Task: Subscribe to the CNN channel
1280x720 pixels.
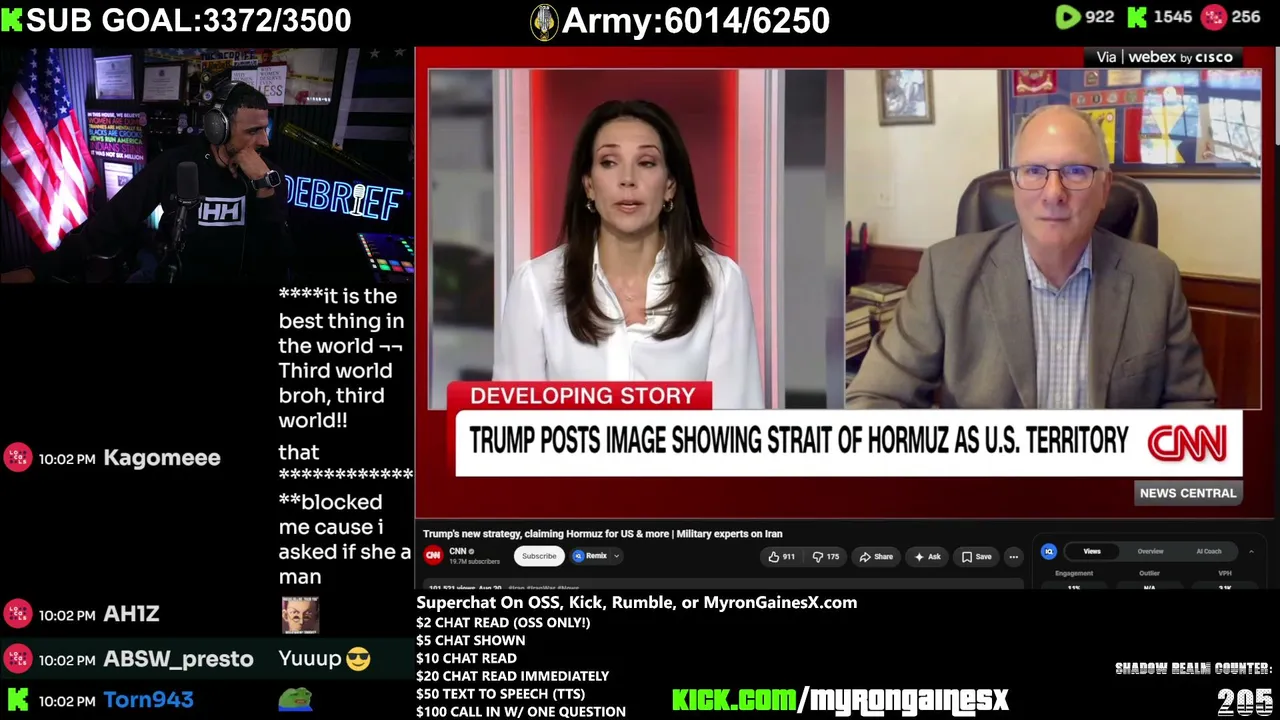Action: click(538, 556)
